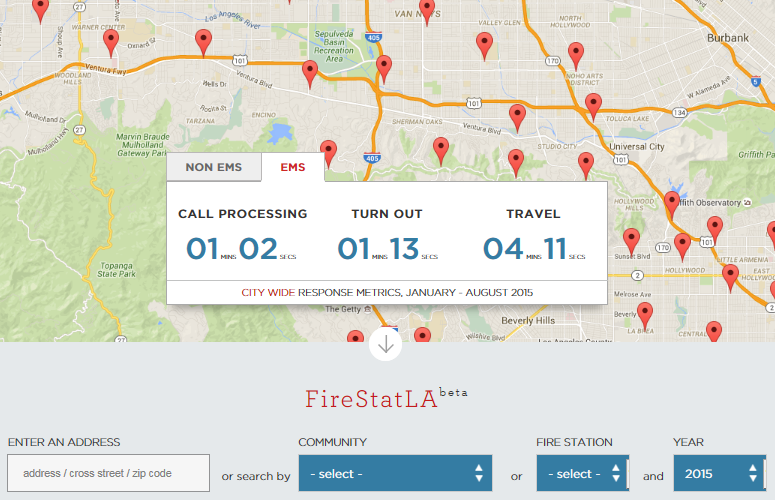Click the Topanga State Park label
This screenshot has height=500, width=775.
(116, 270)
